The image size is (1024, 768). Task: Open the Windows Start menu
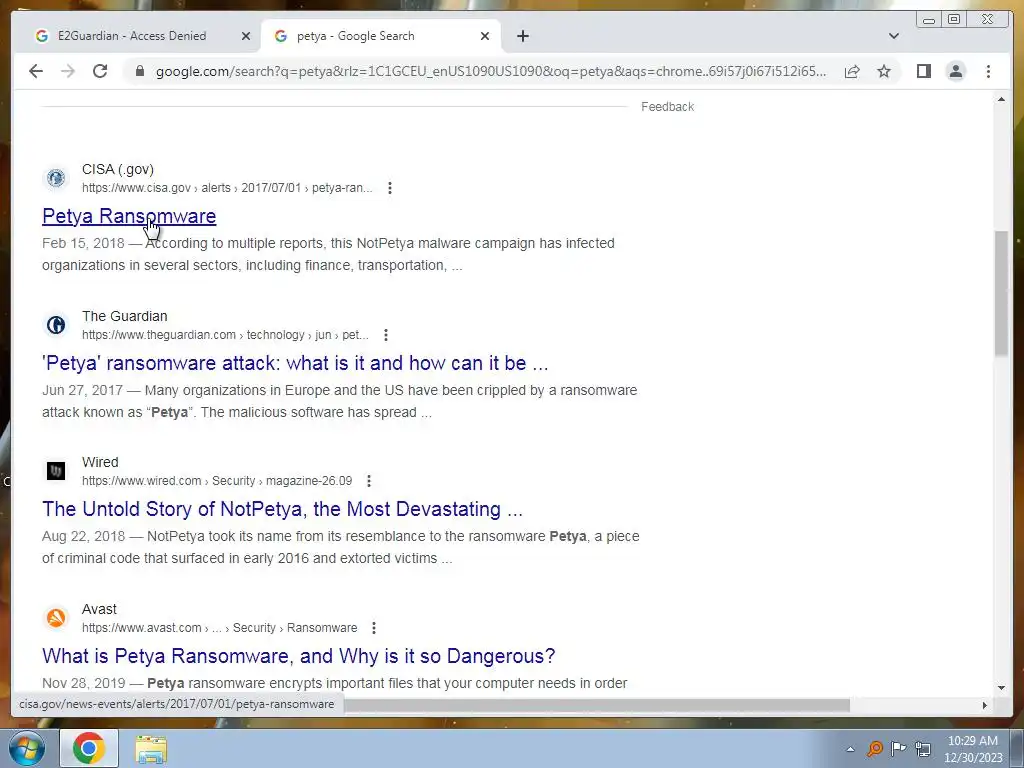coord(27,748)
